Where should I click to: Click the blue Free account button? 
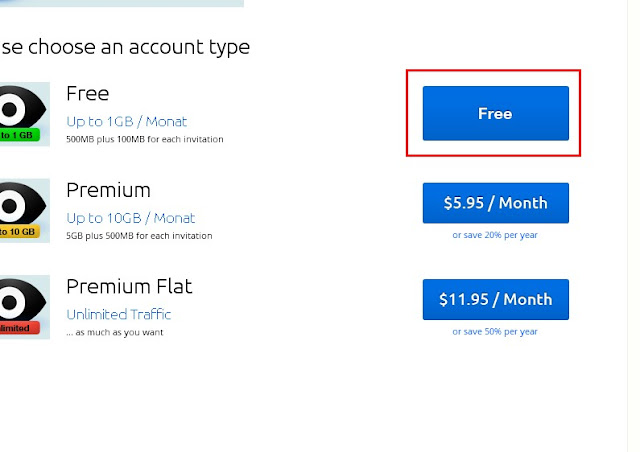(x=496, y=113)
